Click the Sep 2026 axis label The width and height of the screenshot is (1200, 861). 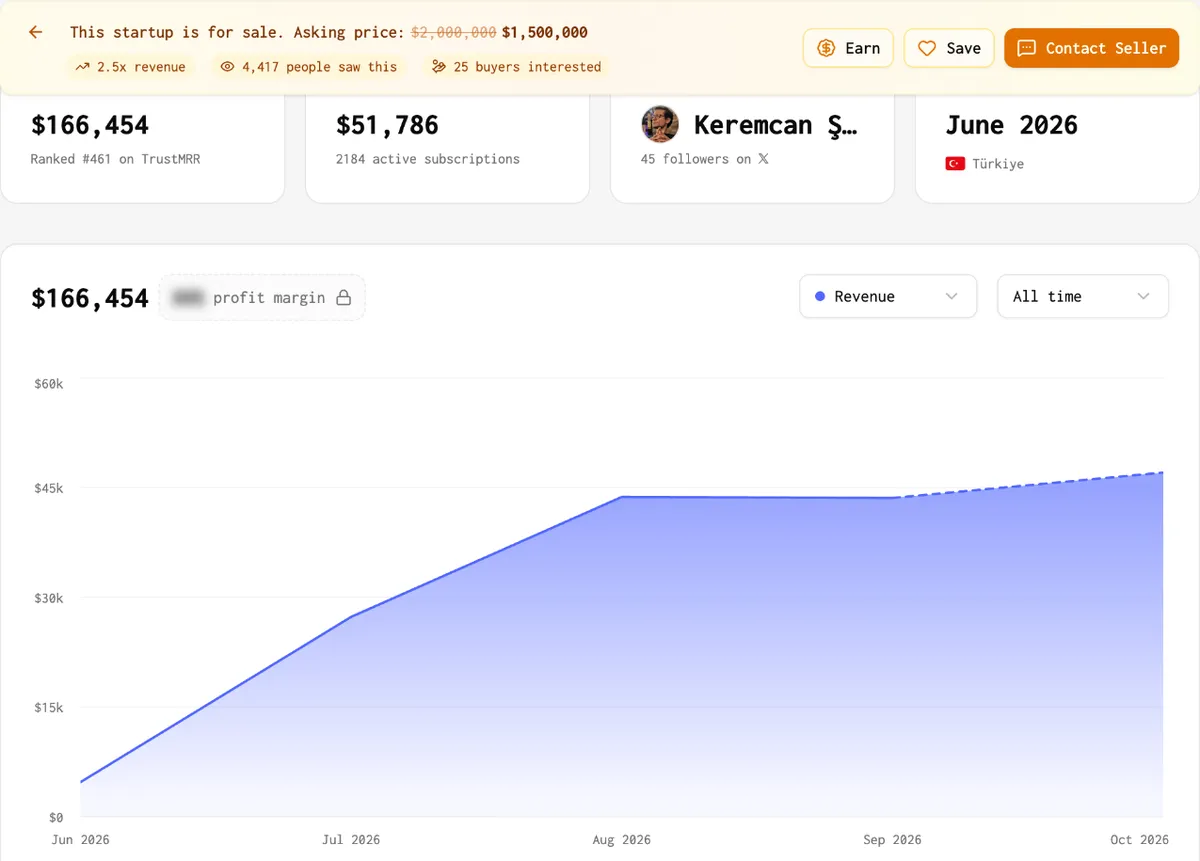892,840
